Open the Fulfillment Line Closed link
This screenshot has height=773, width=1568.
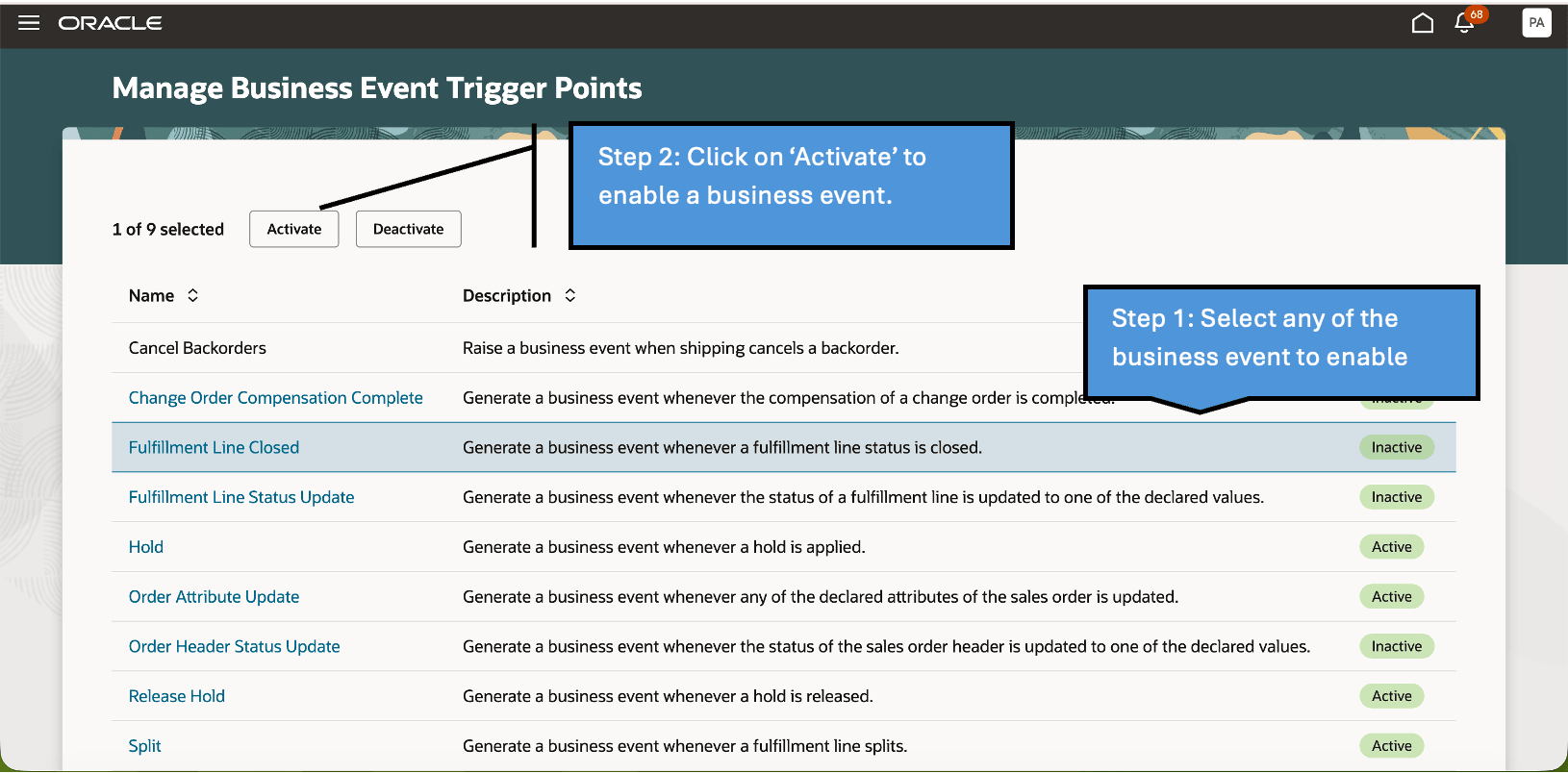214,447
